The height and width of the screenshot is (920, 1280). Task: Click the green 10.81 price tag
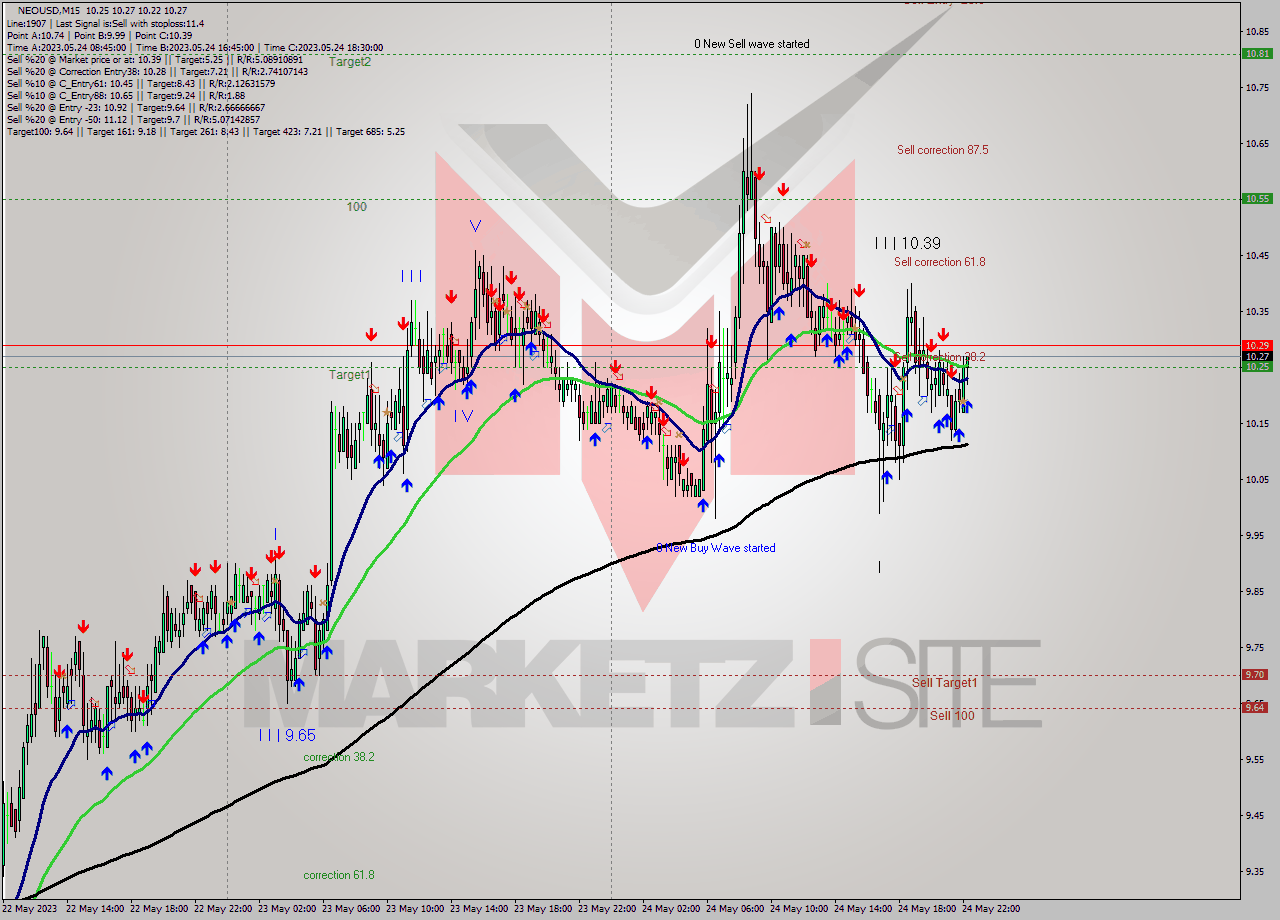pos(1257,54)
